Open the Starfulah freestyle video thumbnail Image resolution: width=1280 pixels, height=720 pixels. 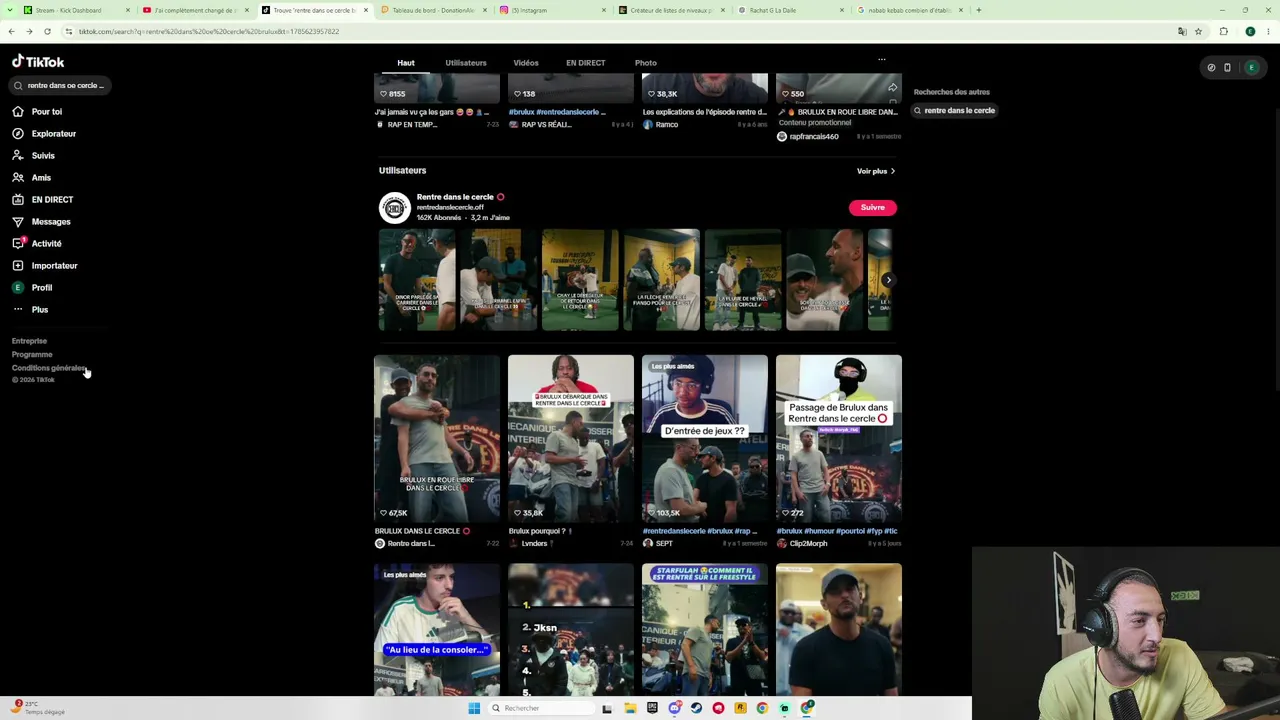point(705,630)
